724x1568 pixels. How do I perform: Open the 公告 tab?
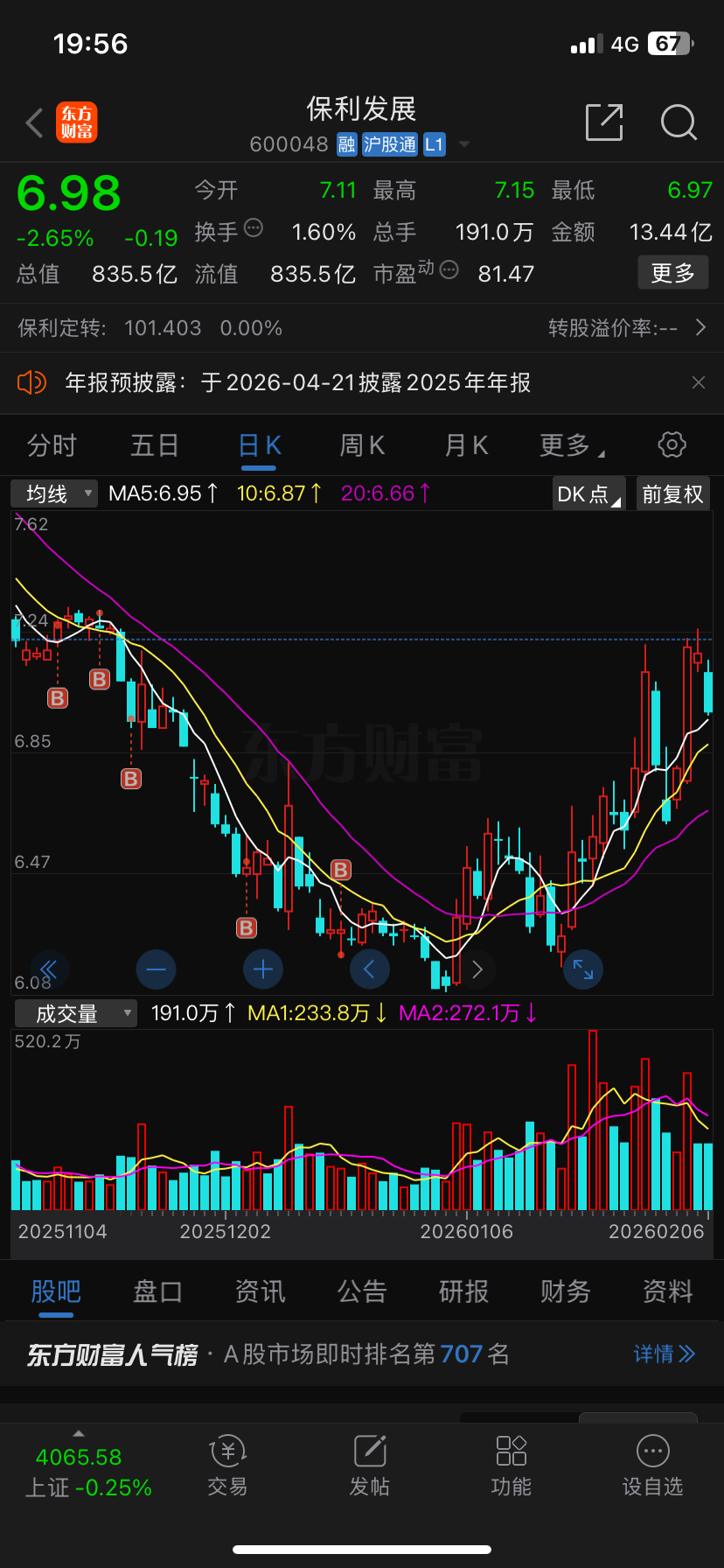pyautogui.click(x=362, y=1291)
